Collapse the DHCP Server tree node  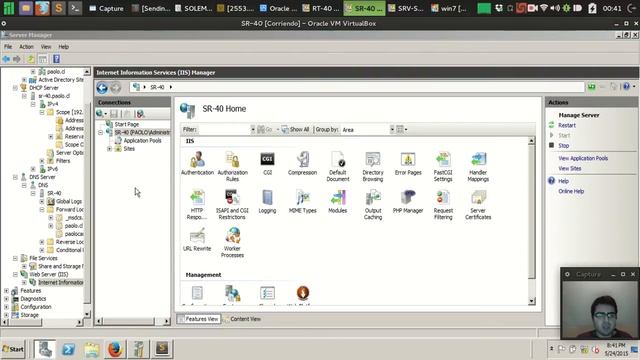coord(15,88)
